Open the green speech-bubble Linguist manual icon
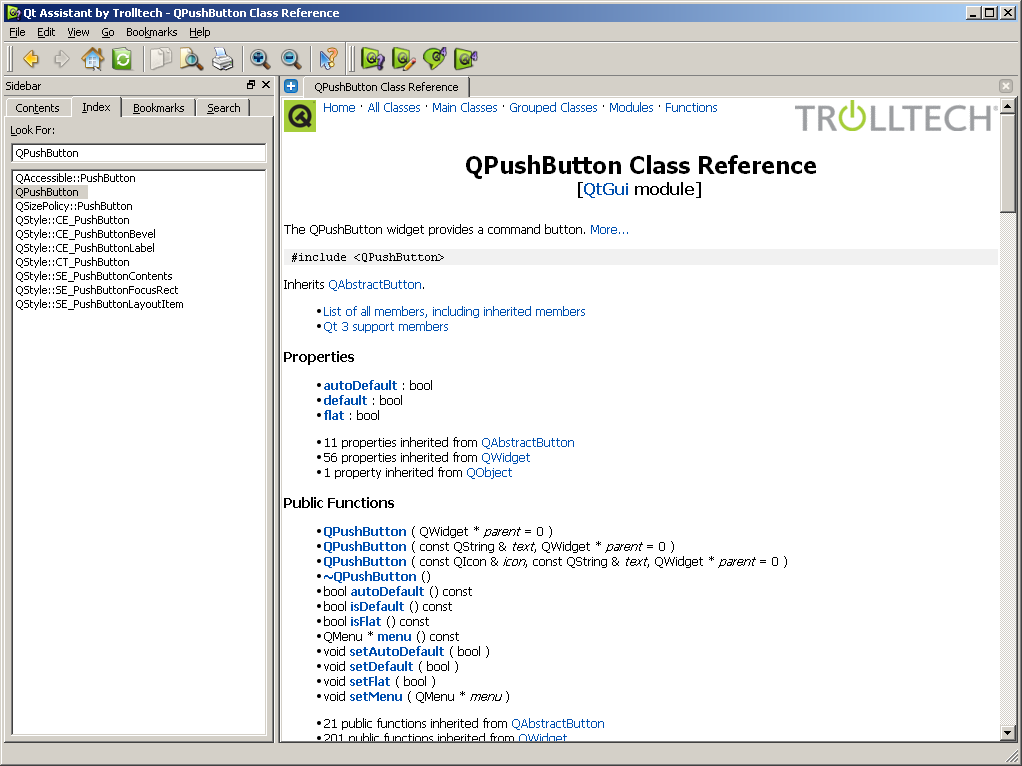Screen dimensions: 1022x766 [435, 59]
